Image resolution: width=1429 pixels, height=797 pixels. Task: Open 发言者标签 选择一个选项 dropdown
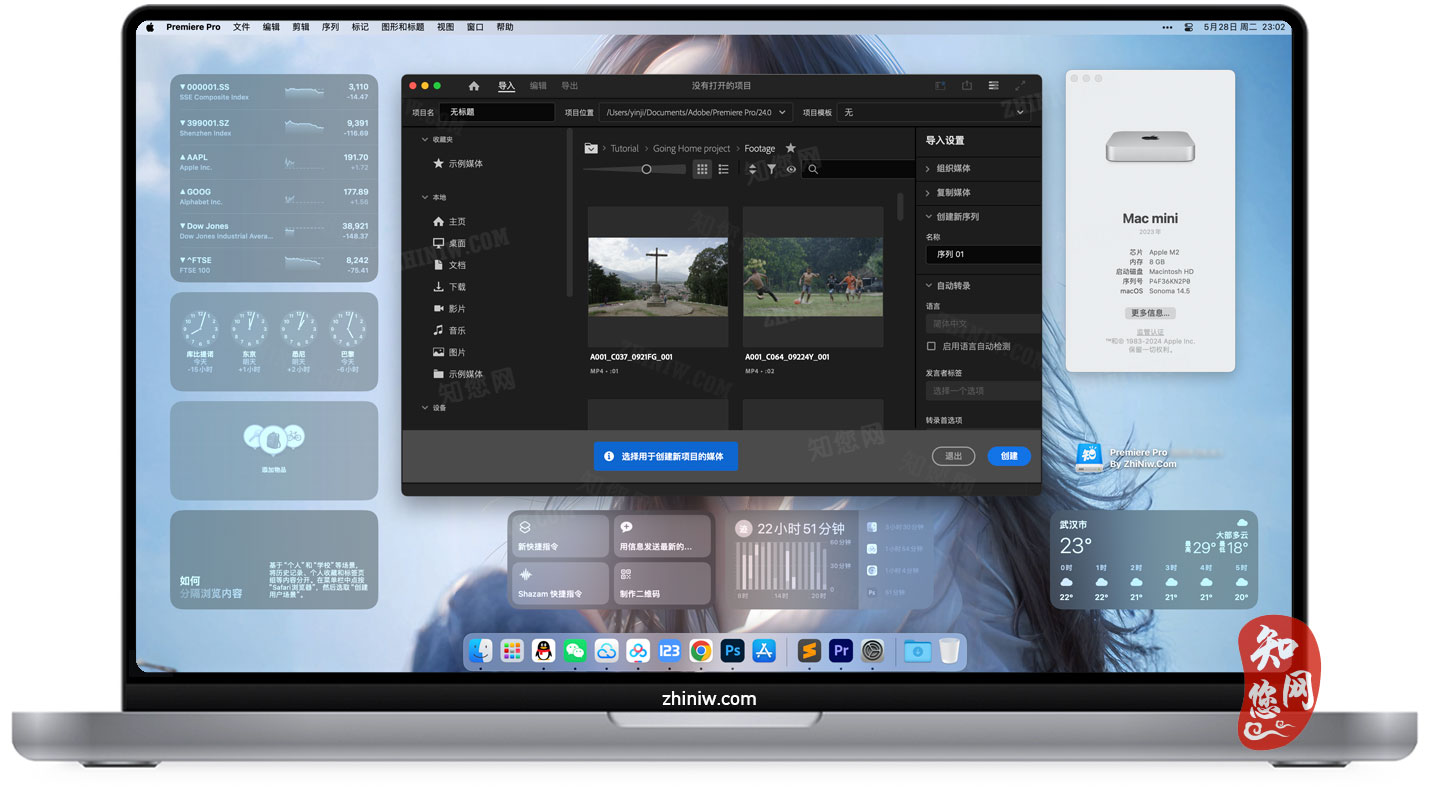coord(983,390)
